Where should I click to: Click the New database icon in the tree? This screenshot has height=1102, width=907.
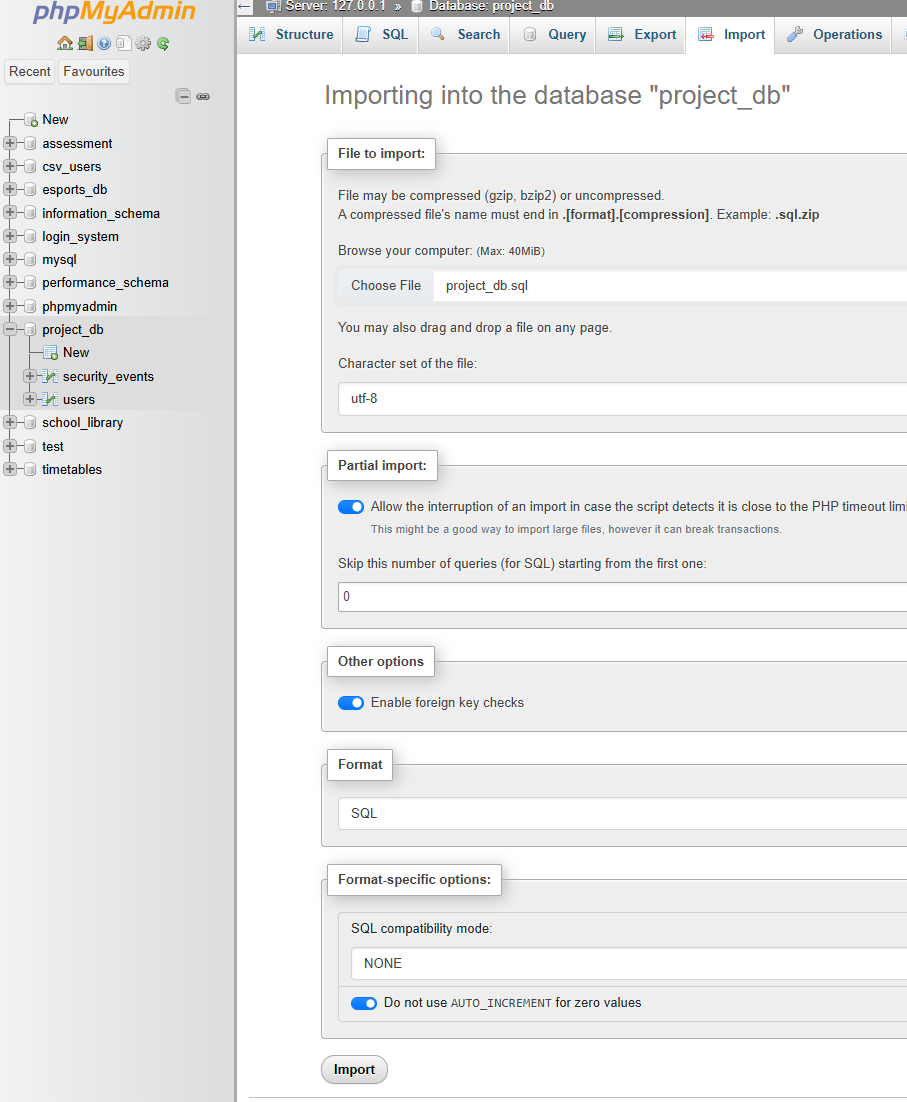coord(30,119)
